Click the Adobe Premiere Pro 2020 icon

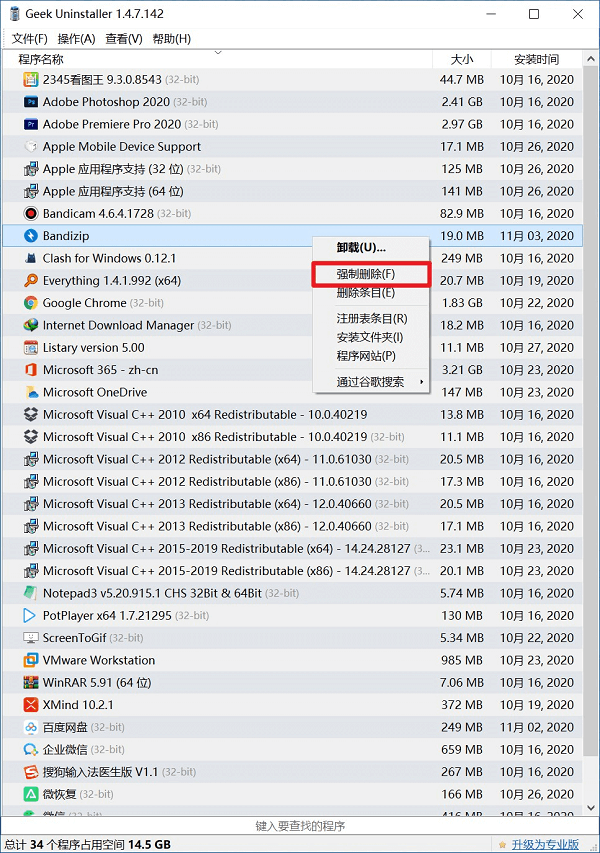pyautogui.click(x=31, y=124)
